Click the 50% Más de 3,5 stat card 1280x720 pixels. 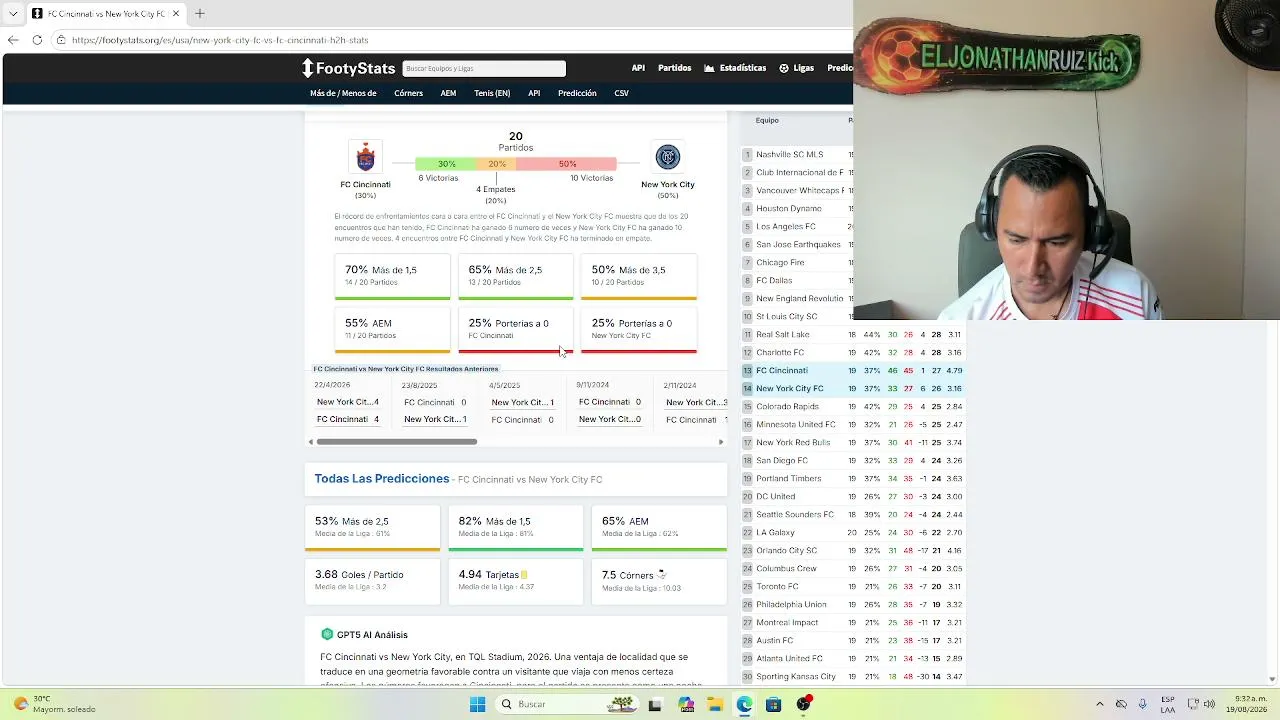(639, 277)
